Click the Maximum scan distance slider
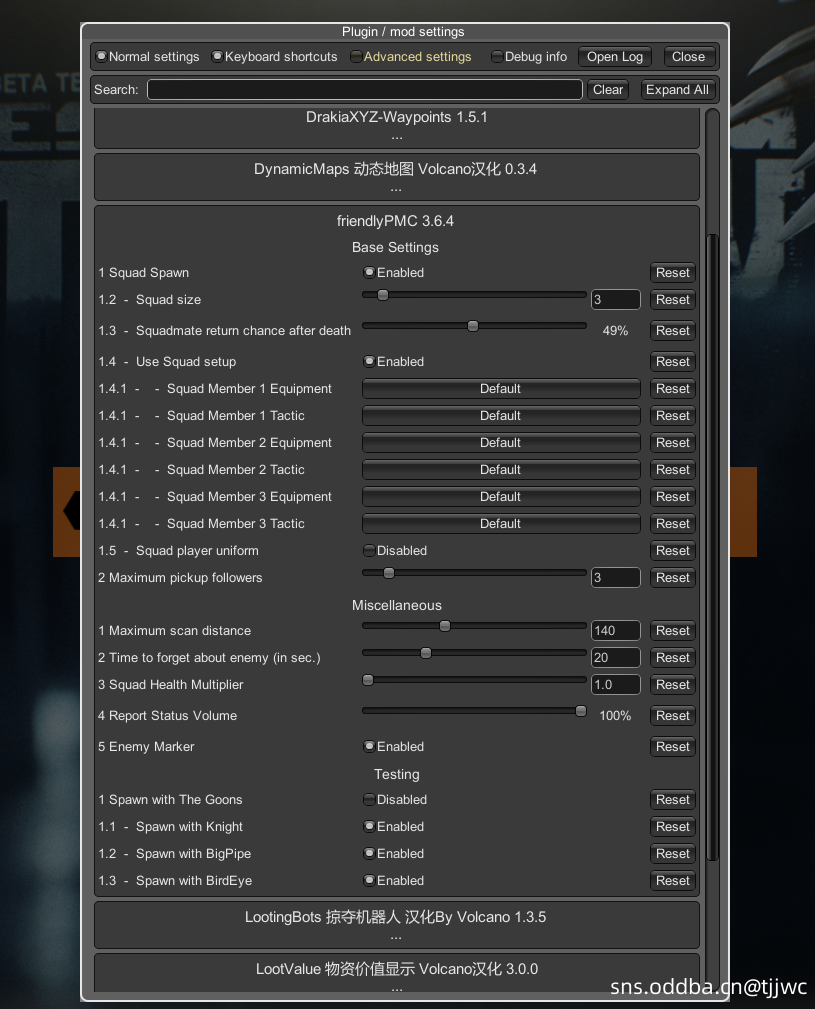 click(x=474, y=626)
